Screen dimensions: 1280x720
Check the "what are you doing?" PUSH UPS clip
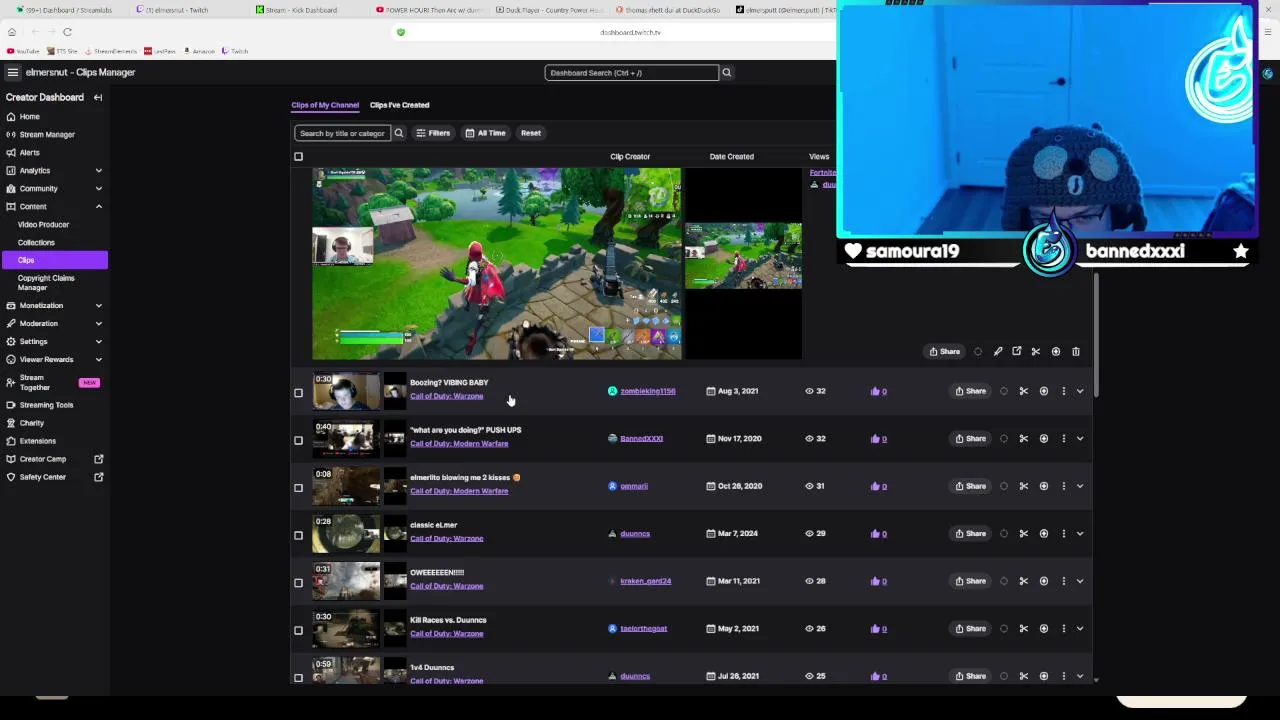(298, 440)
